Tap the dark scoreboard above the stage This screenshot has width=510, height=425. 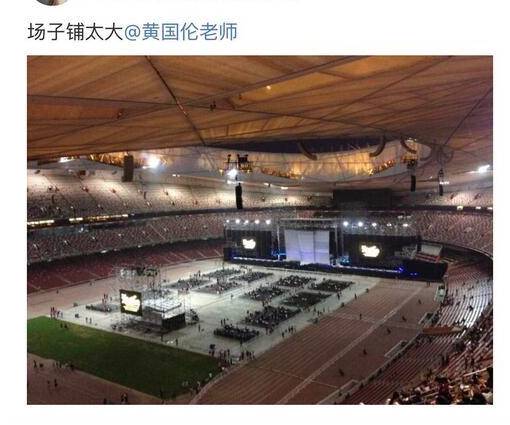tap(363, 199)
